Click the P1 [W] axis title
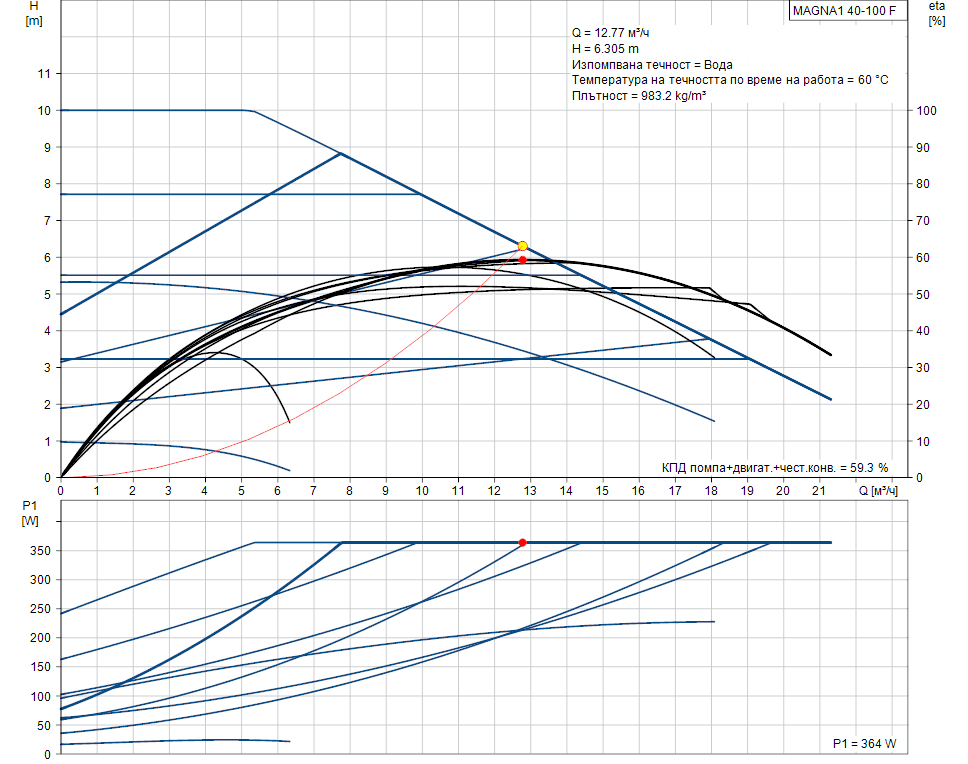968x764 pixels. point(31,513)
